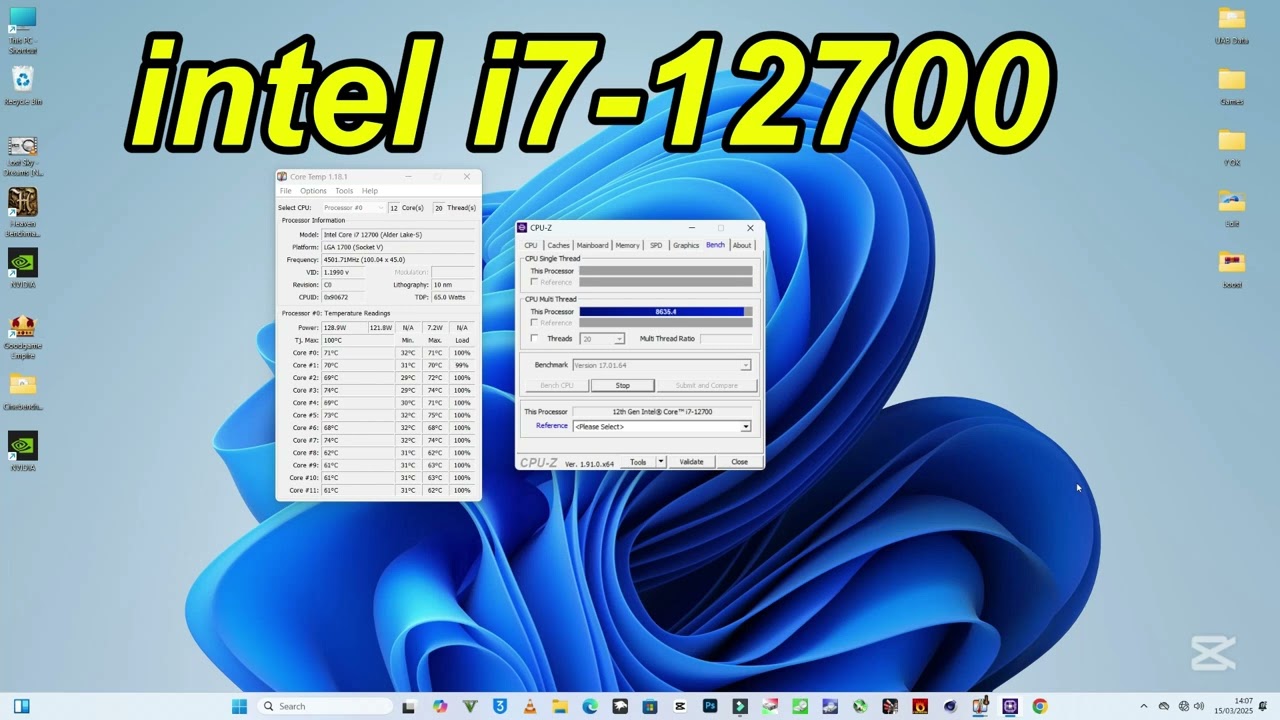Launch Microsoft Edge from the taskbar
Screen dimensions: 1280x720
tap(590, 706)
